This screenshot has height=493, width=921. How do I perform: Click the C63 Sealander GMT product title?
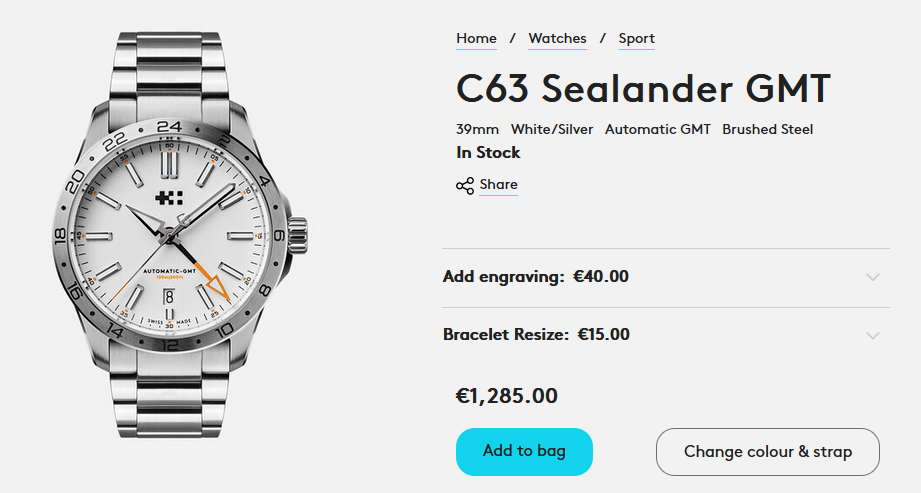coord(643,89)
